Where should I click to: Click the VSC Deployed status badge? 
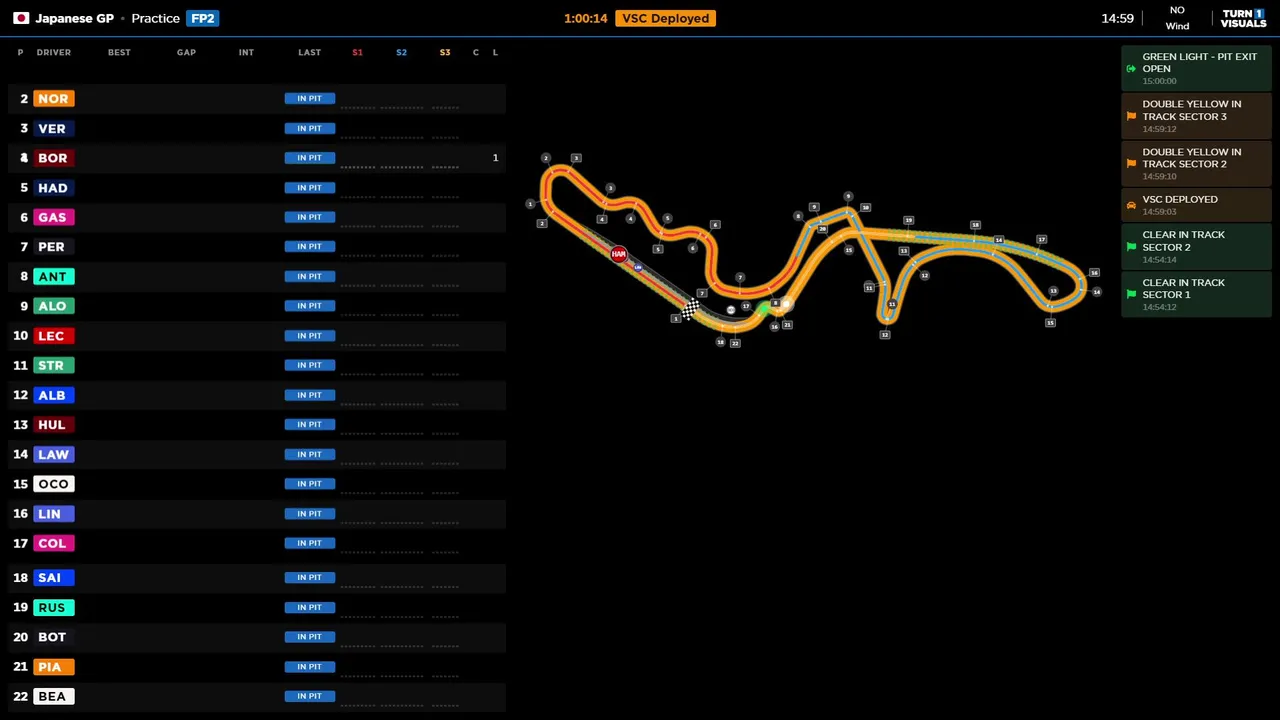point(665,18)
